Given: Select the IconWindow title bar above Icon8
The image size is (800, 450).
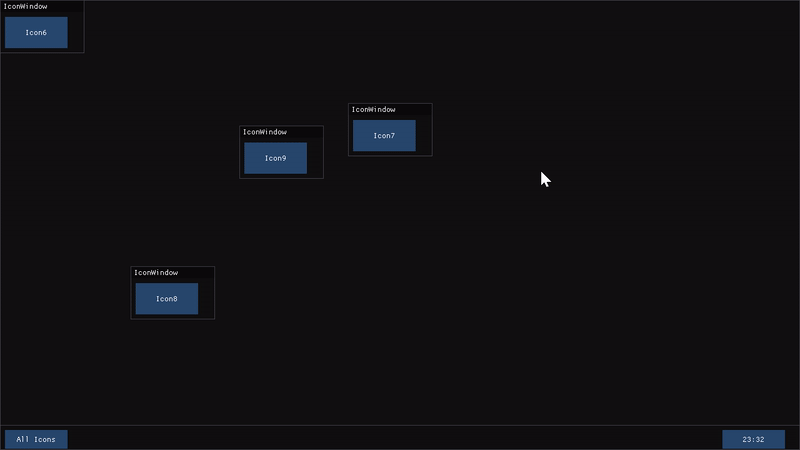Looking at the screenshot, I should pos(198,272).
